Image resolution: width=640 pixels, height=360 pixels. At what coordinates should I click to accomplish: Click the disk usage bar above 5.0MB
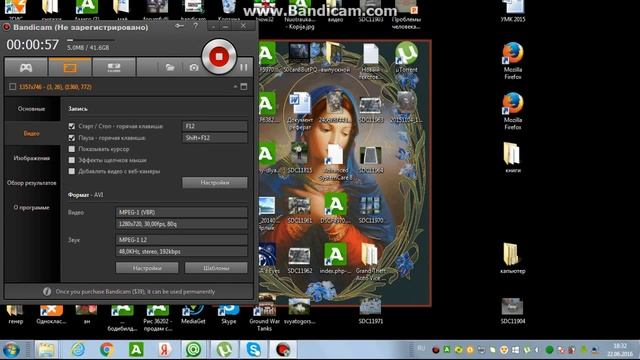(x=91, y=40)
